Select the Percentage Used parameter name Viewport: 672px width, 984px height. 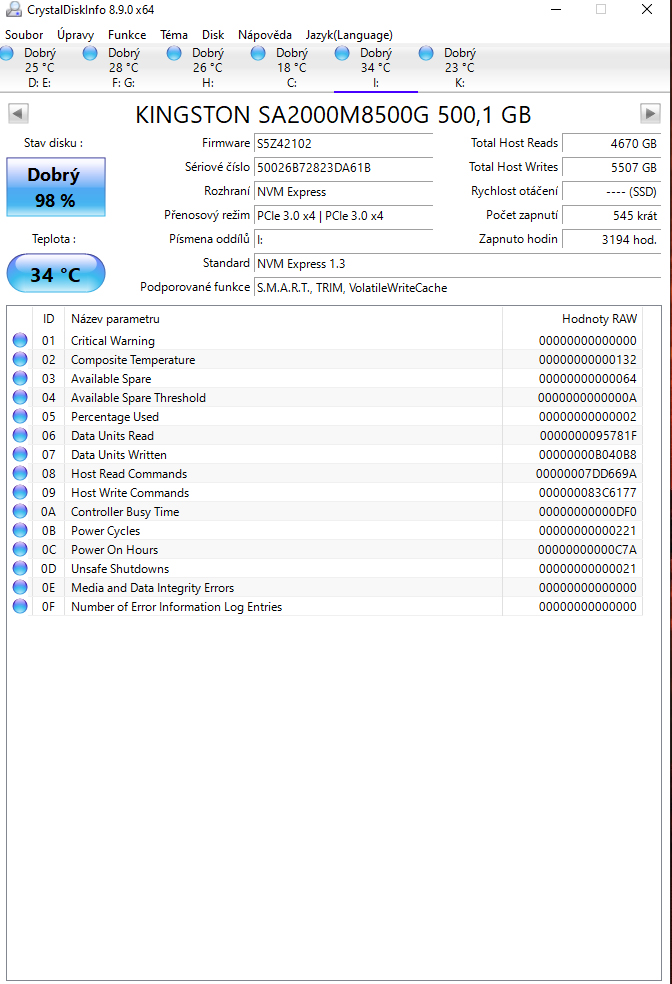pos(115,417)
